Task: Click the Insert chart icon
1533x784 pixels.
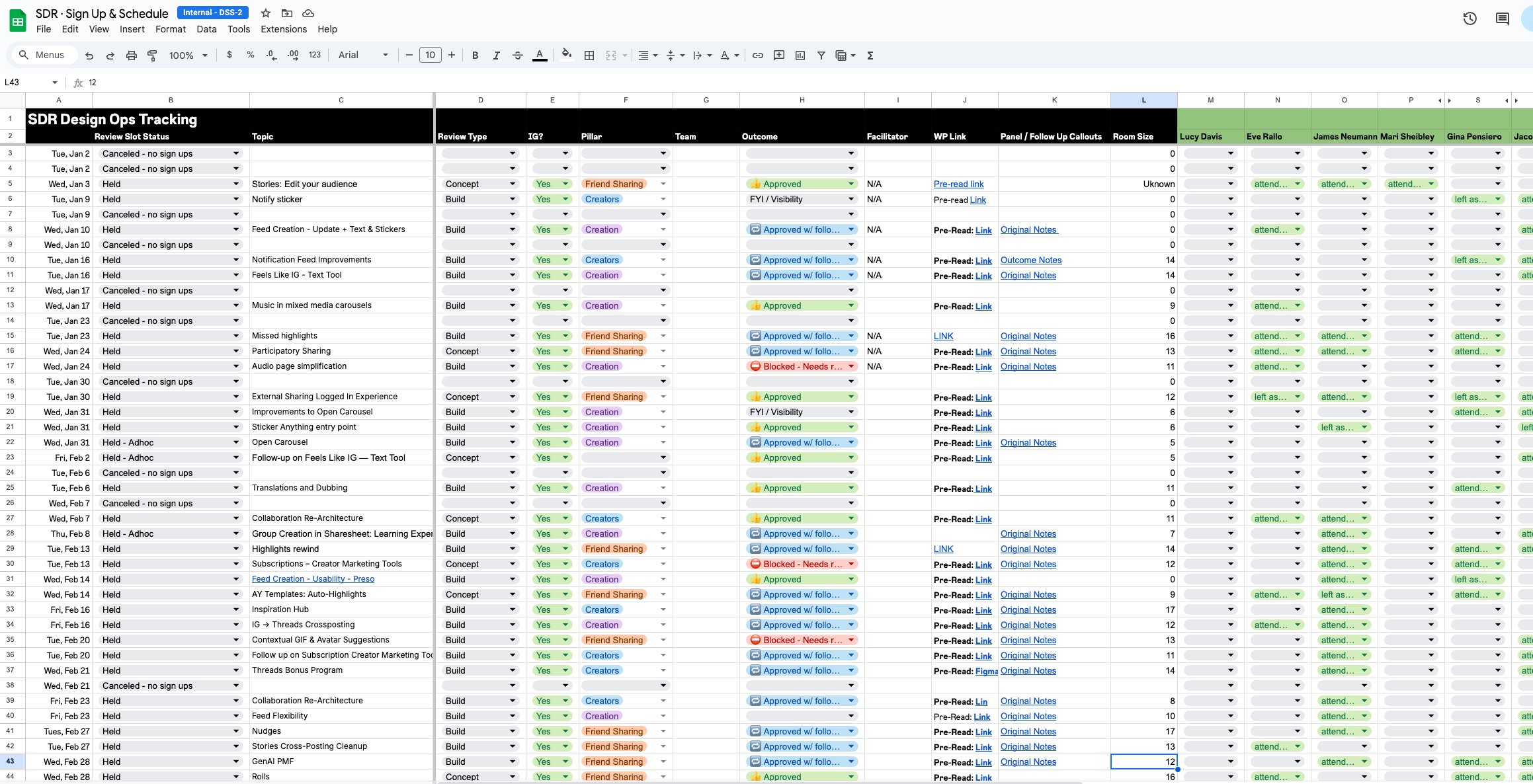Action: (800, 56)
